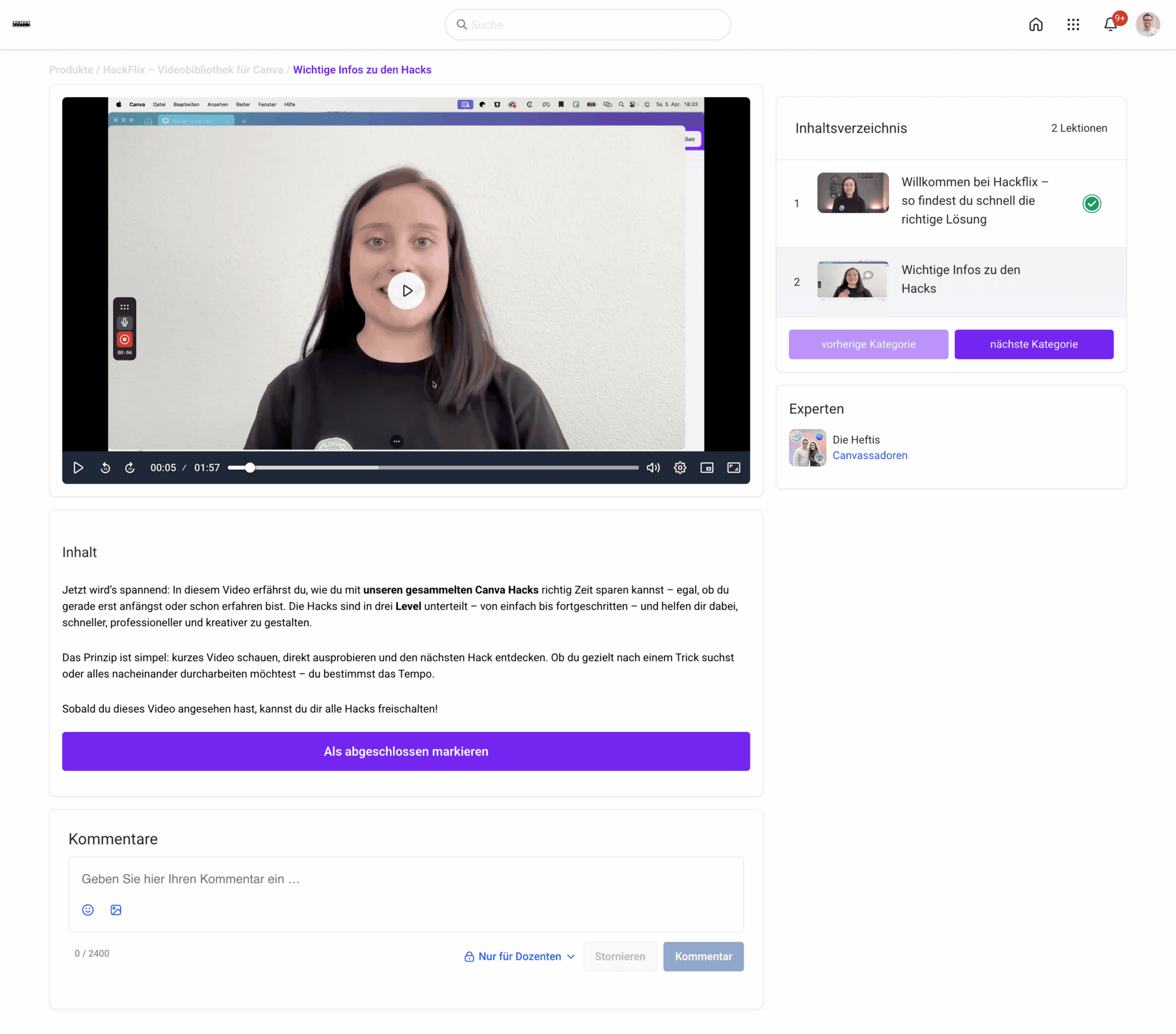Click the Wichtige Infos zu den Hacks breadcrumb
Image resolution: width=1176 pixels, height=1034 pixels.
[x=362, y=69]
